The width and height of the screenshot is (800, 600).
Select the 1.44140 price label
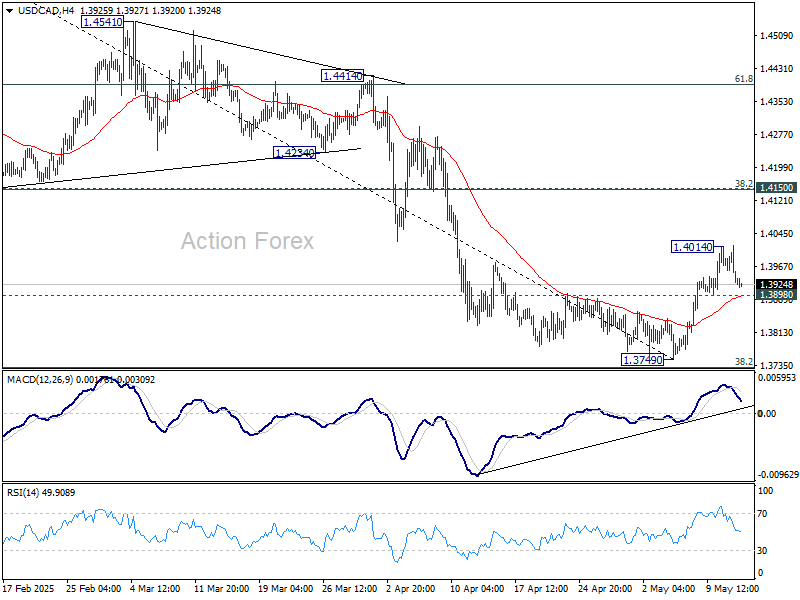[x=342, y=76]
